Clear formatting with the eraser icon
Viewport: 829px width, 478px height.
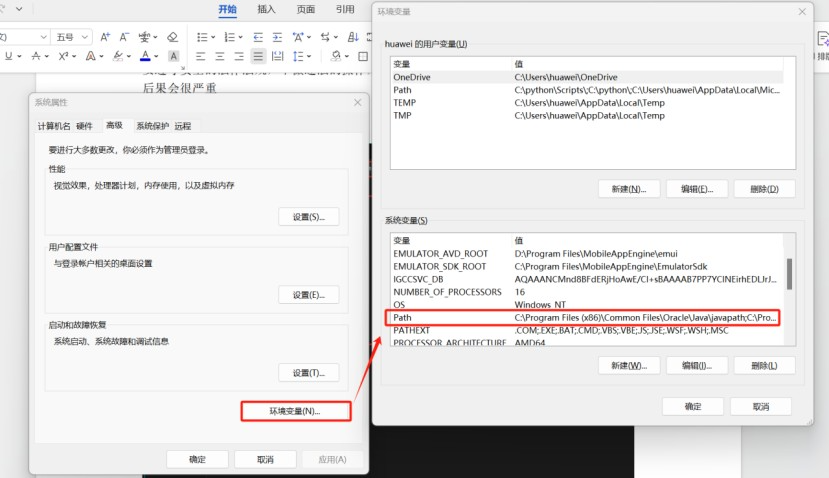point(172,37)
